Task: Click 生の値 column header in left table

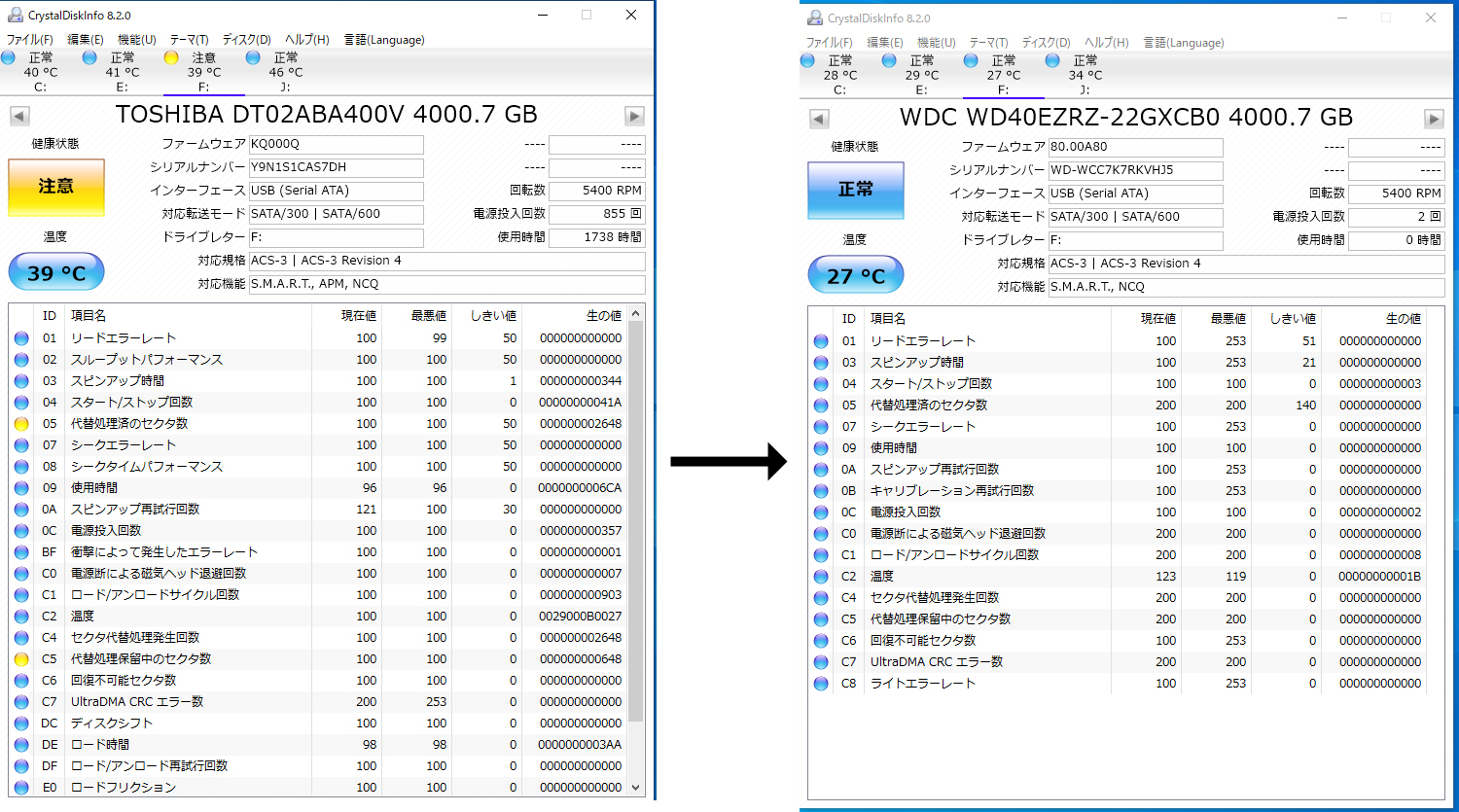Action: coord(575,316)
